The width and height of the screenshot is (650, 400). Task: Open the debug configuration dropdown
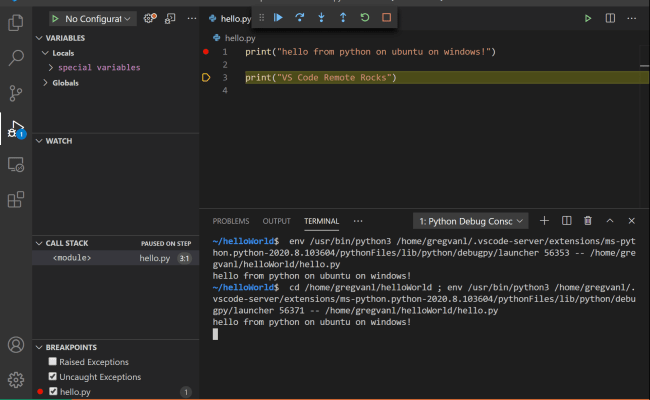[93, 19]
